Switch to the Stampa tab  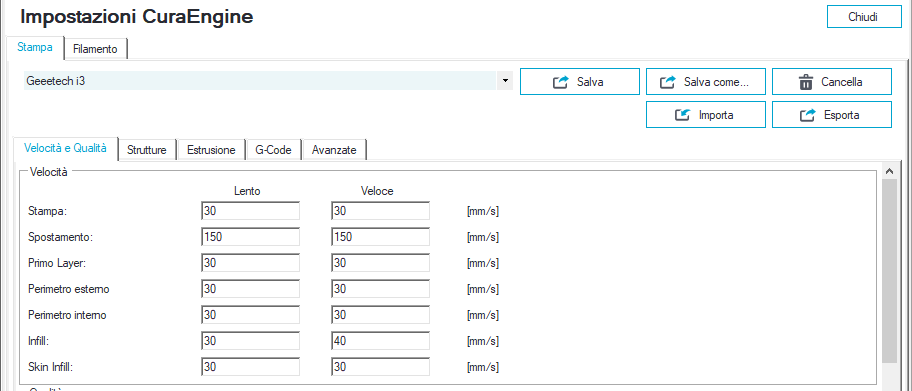[x=35, y=47]
